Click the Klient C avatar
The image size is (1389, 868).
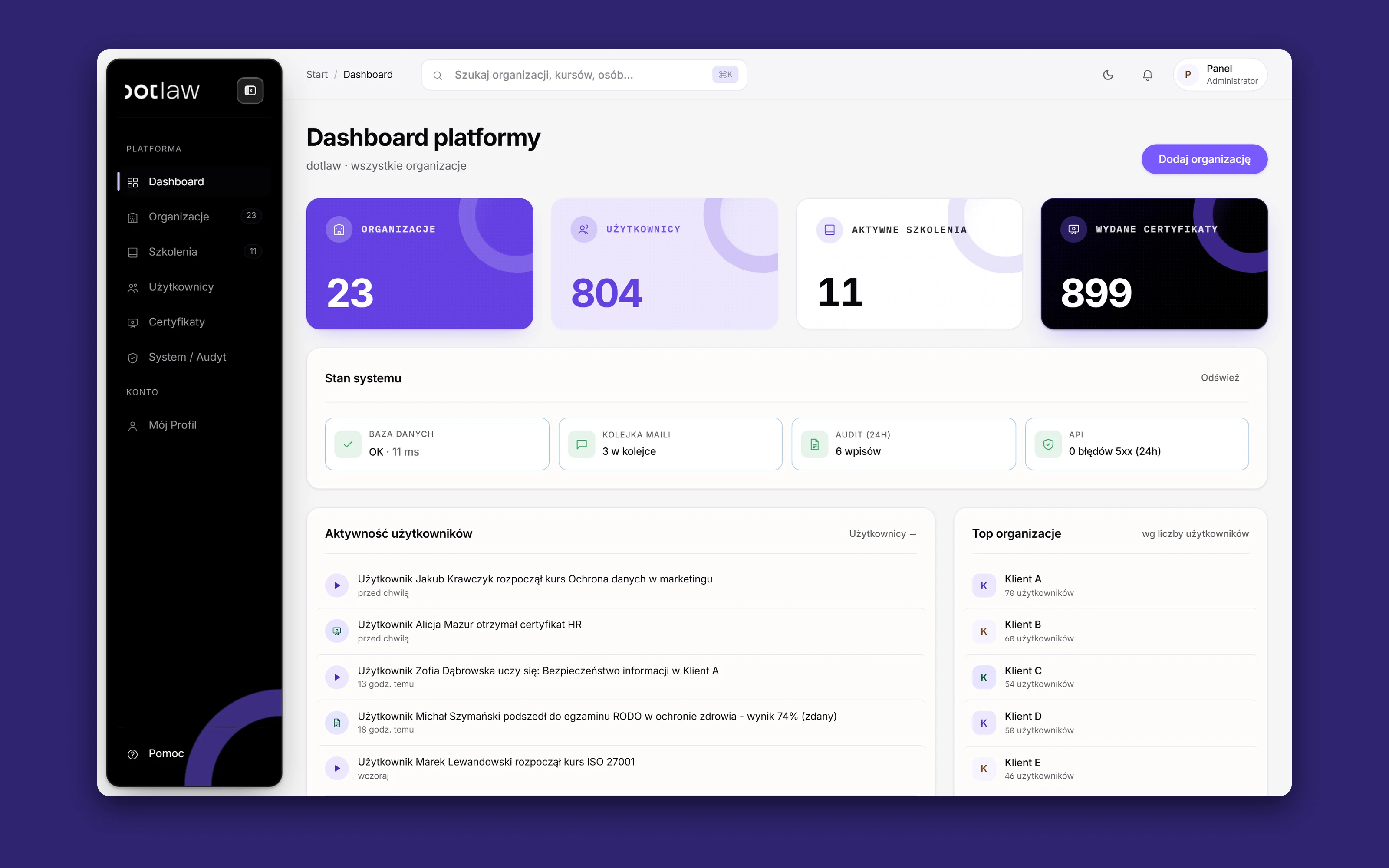click(984, 677)
